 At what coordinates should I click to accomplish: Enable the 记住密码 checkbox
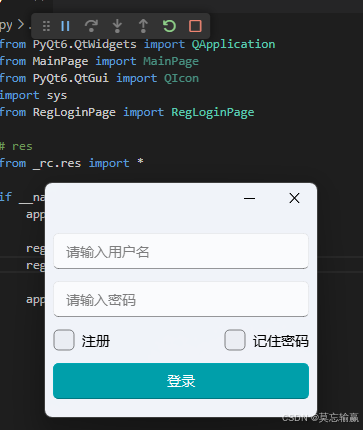pos(235,340)
